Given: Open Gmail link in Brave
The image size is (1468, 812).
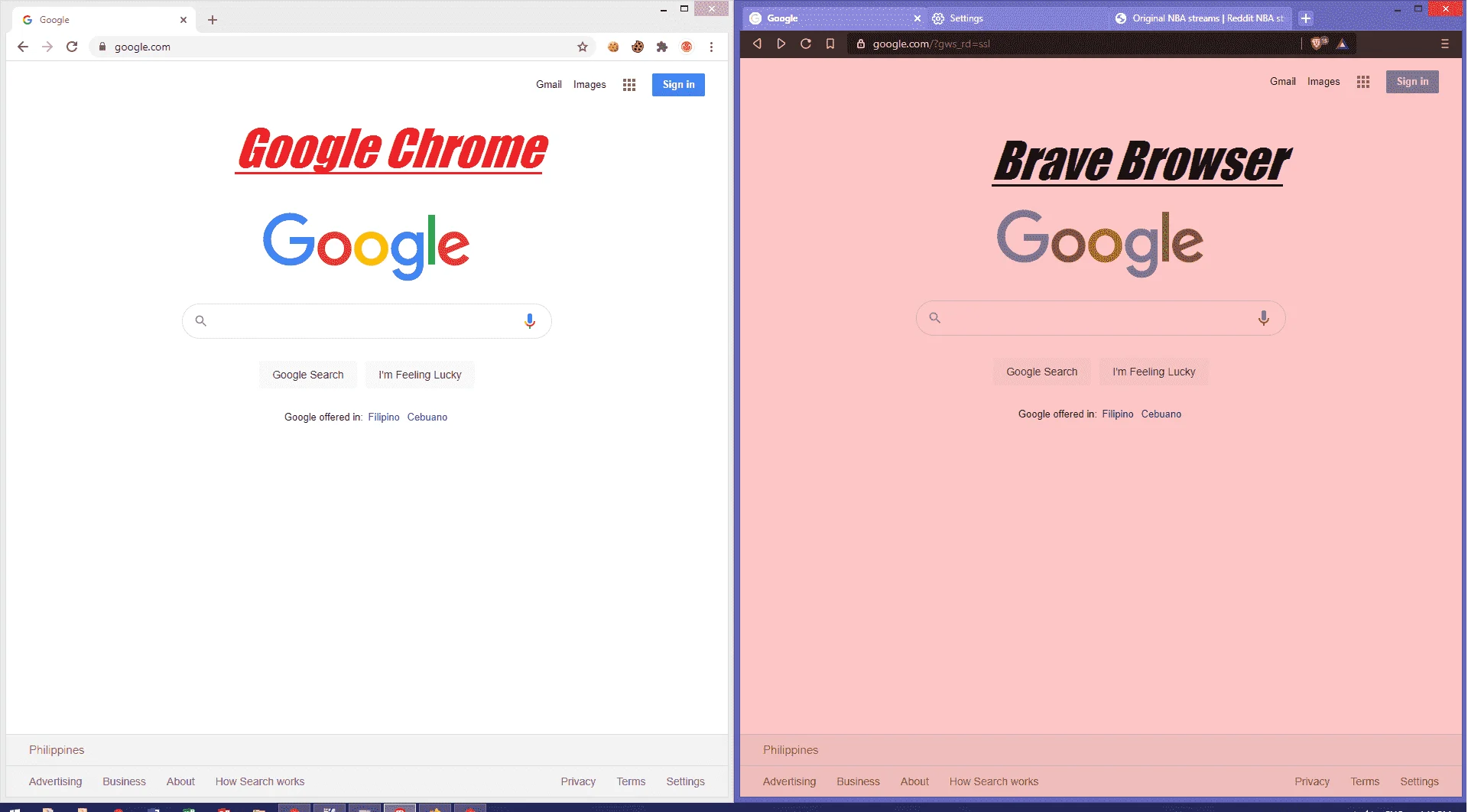Looking at the screenshot, I should pyautogui.click(x=1283, y=82).
